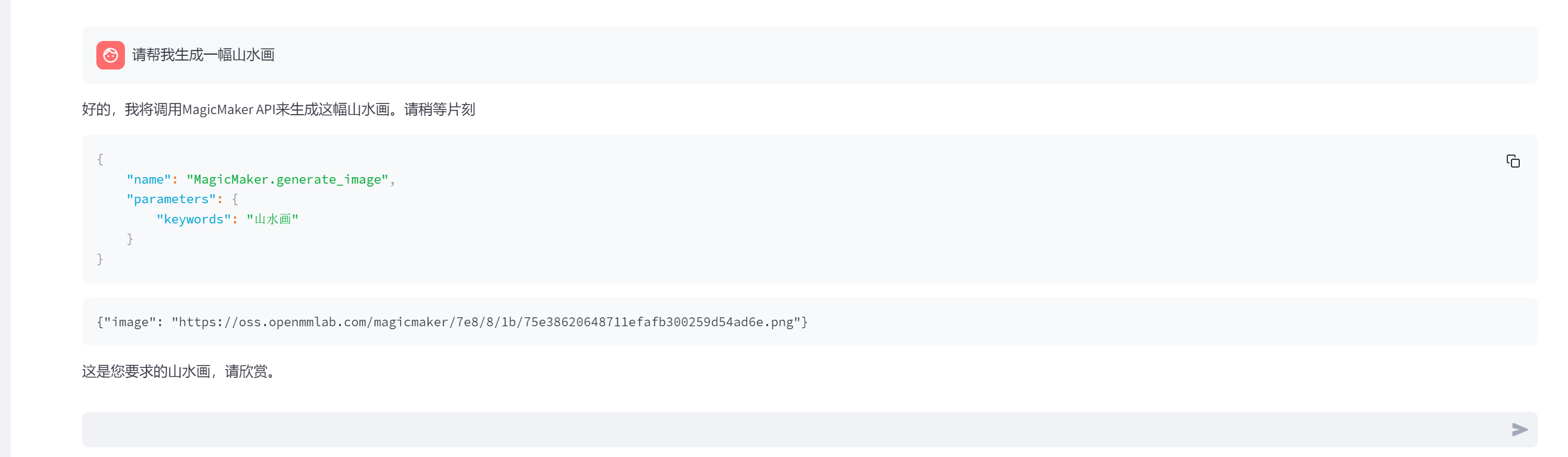Click the inner closing brace under keywords
Screen dimensions: 1568x457
pyautogui.click(x=130, y=239)
